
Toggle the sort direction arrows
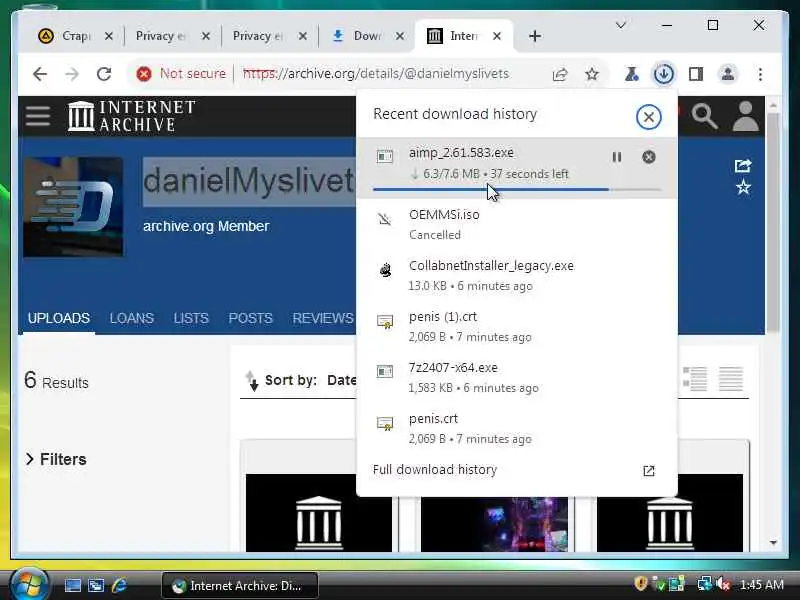click(x=252, y=381)
